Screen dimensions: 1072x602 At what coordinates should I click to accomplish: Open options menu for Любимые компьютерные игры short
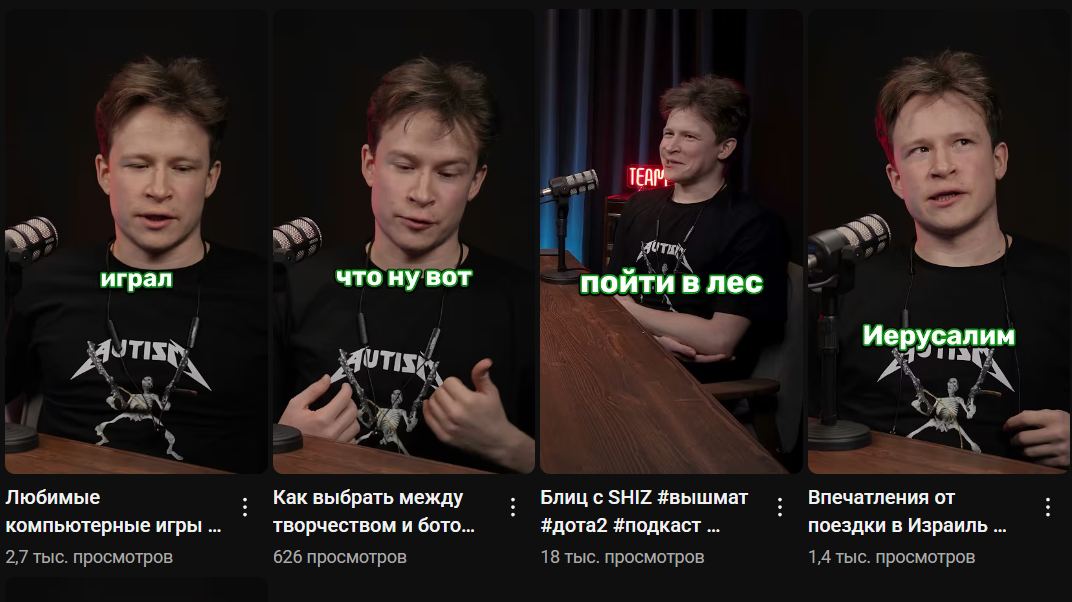(x=245, y=507)
